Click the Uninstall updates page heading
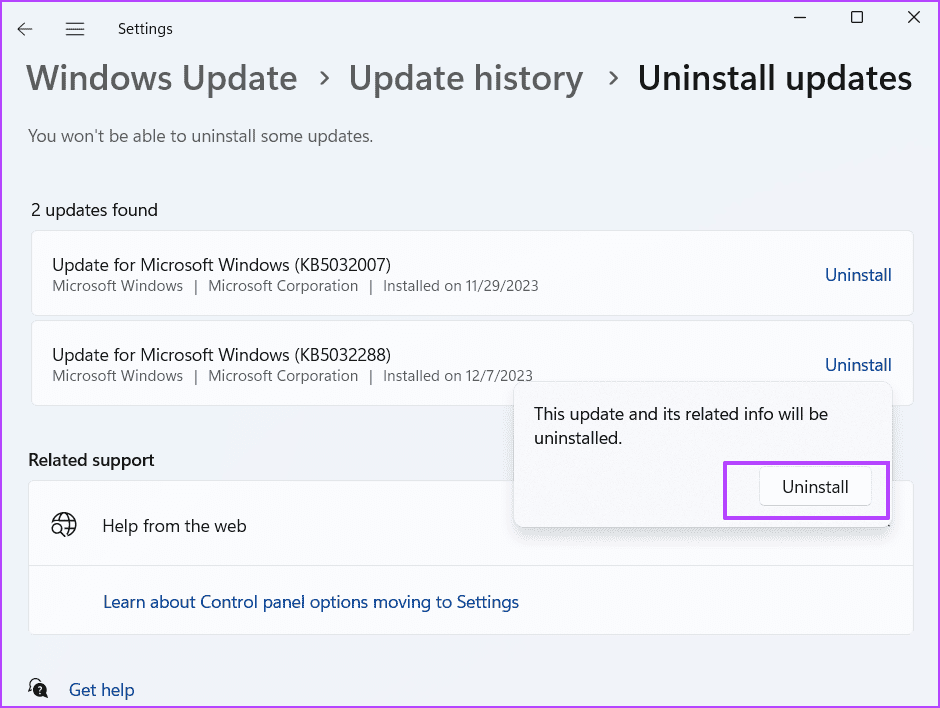 click(x=775, y=78)
